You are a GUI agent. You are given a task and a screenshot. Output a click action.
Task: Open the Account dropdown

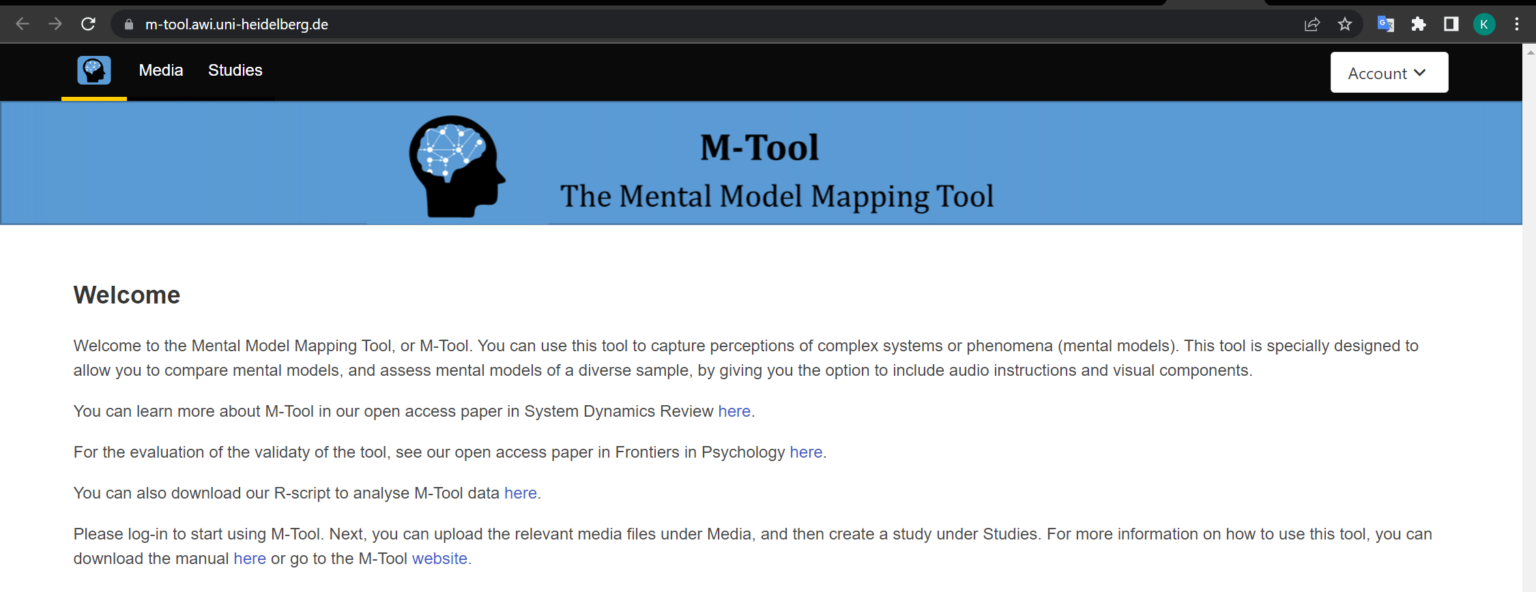[1388, 72]
